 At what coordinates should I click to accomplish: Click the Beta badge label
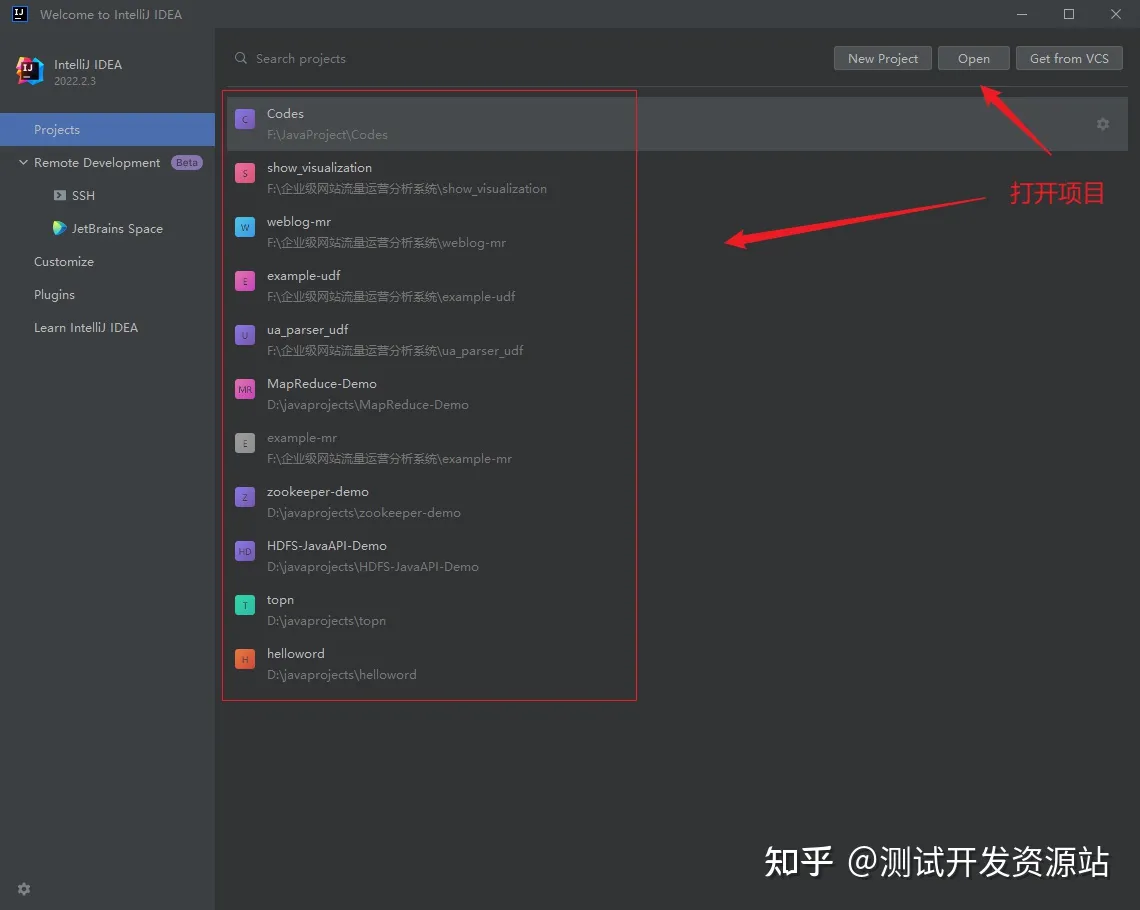point(187,162)
